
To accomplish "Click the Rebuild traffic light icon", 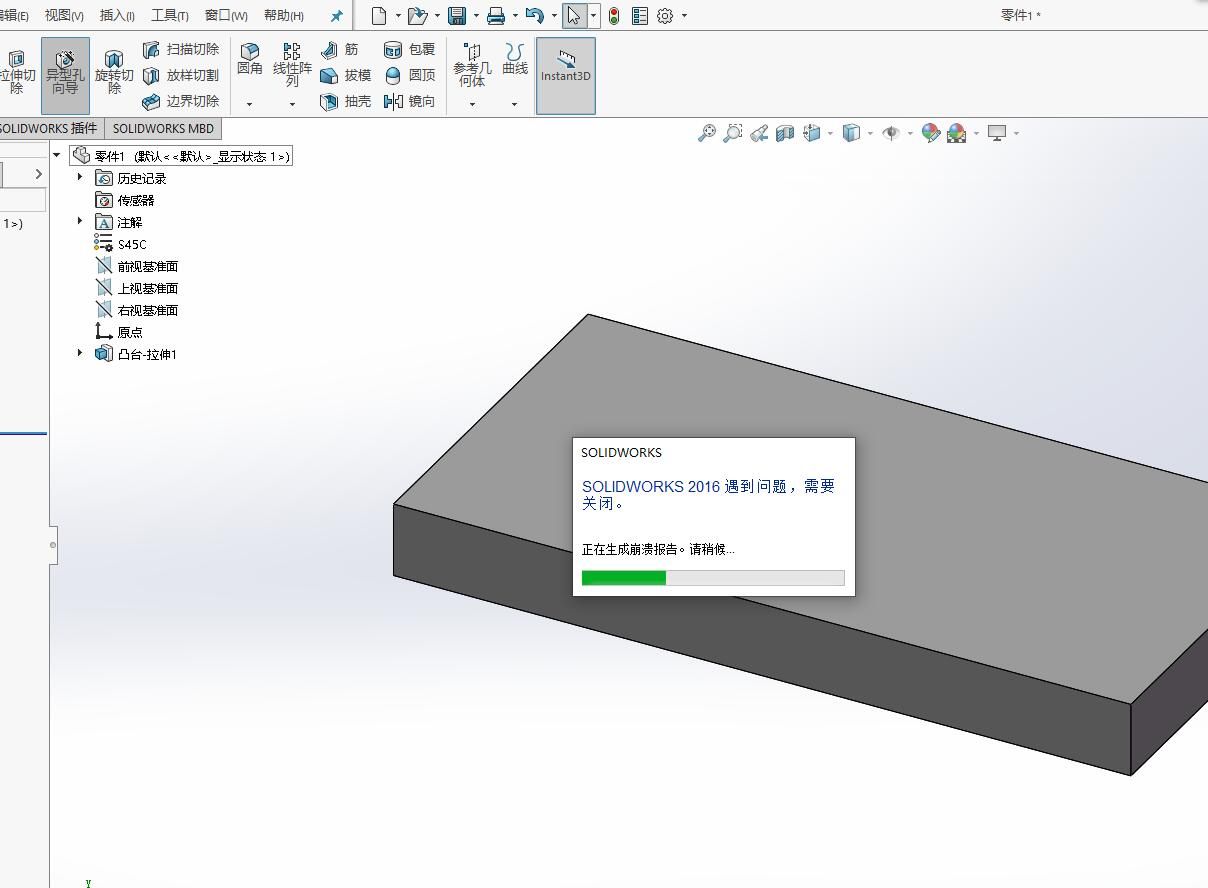I will coord(613,15).
